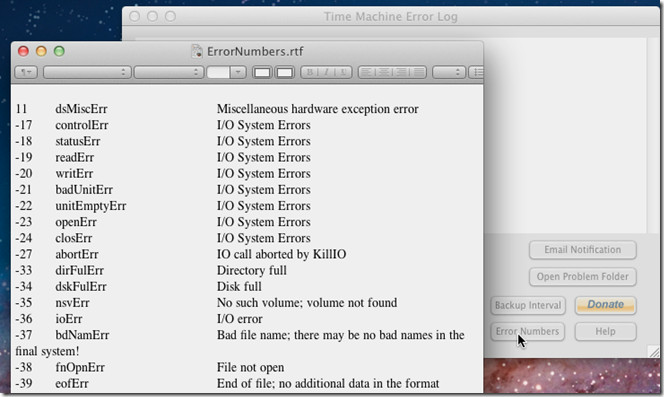Minimize the ErrorNumbers.rtf window
This screenshot has width=664, height=397.
(x=41, y=51)
